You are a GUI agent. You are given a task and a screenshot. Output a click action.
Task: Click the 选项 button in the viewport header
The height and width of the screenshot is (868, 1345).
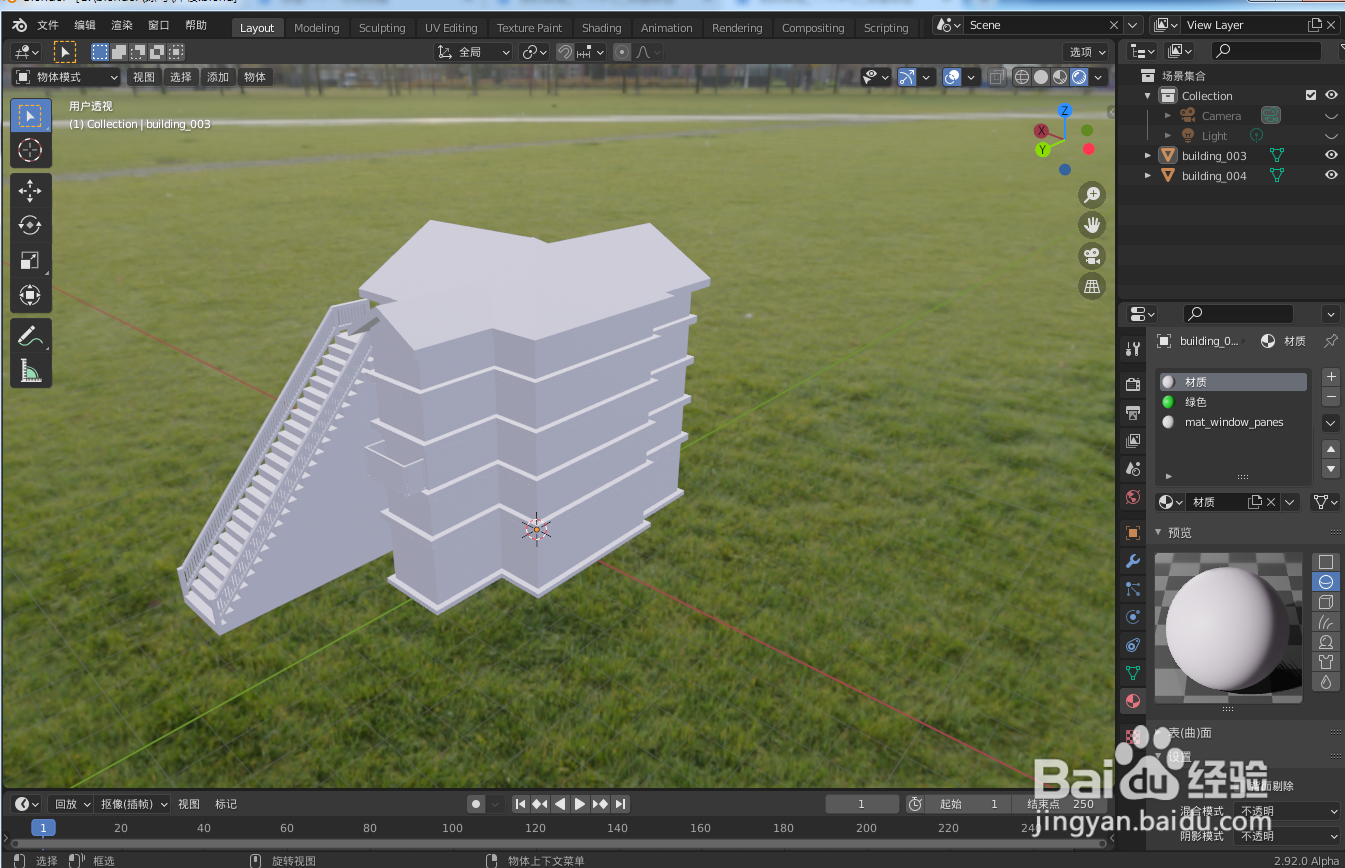click(x=1086, y=51)
